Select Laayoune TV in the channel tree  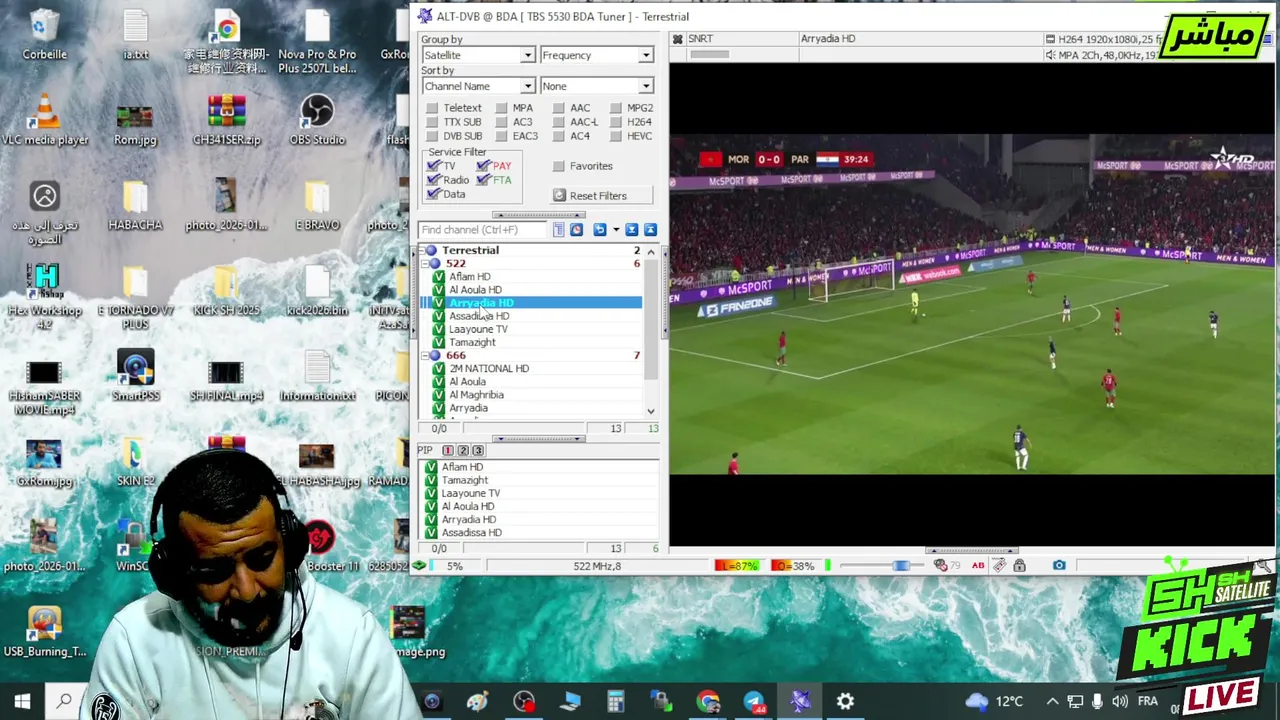coord(478,329)
